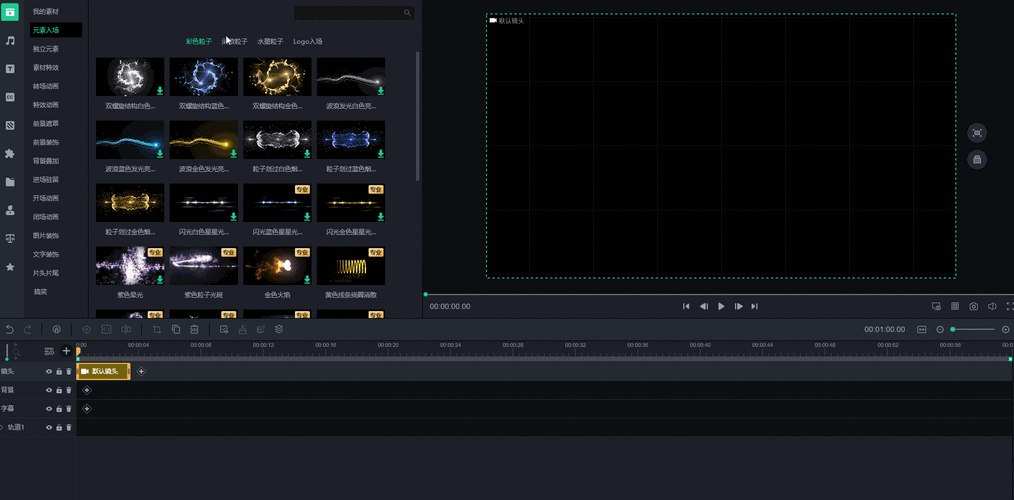Click the preview progress bar
This screenshot has width=1014, height=500.
[x=718, y=294]
